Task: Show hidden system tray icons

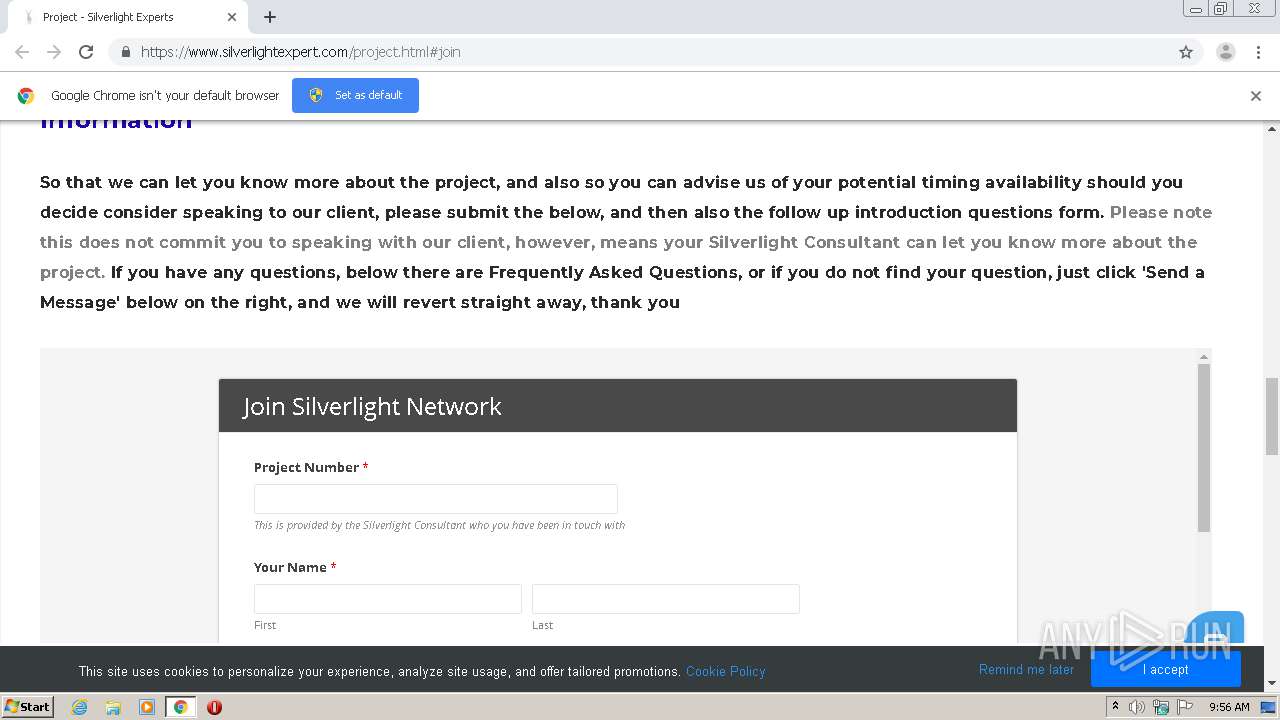Action: [x=1116, y=707]
